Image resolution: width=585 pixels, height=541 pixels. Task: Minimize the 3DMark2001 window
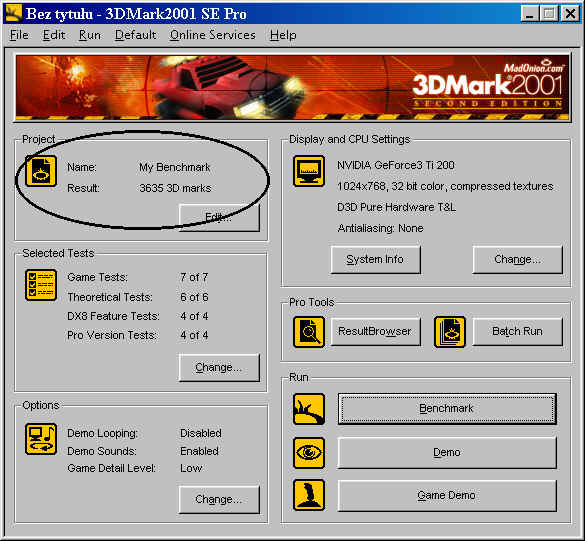[x=530, y=14]
